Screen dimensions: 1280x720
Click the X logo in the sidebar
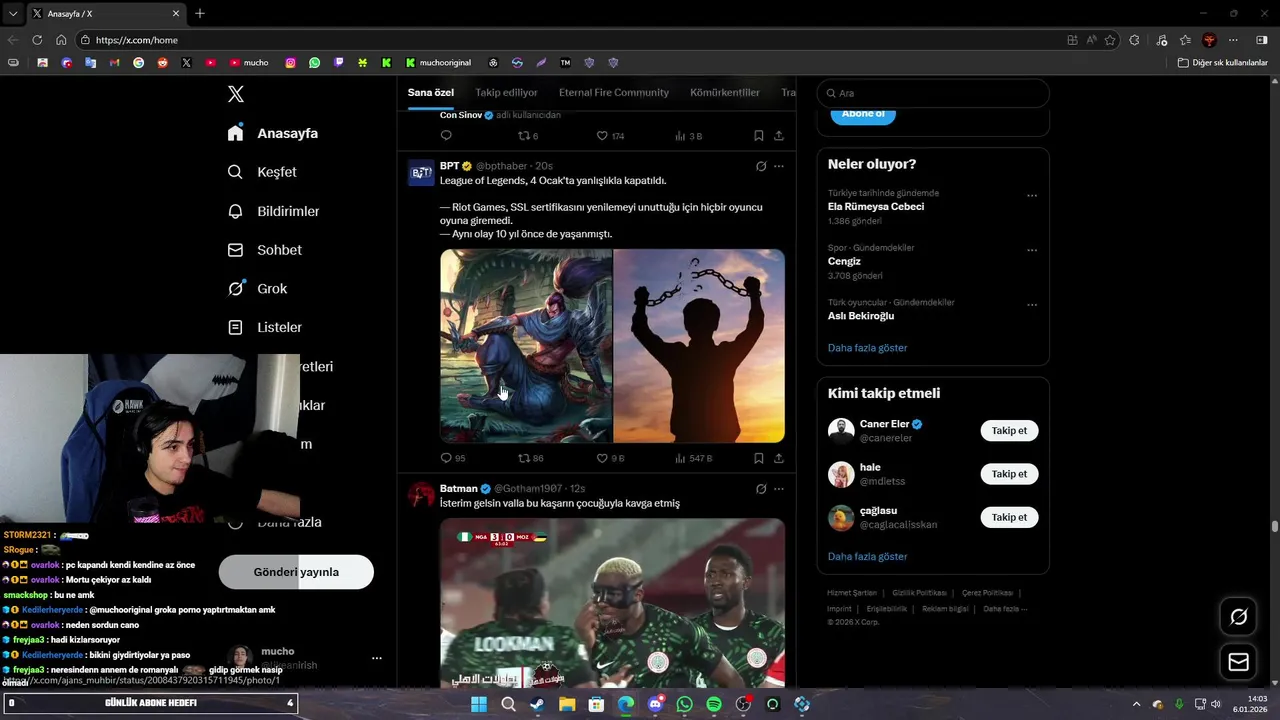[x=236, y=94]
